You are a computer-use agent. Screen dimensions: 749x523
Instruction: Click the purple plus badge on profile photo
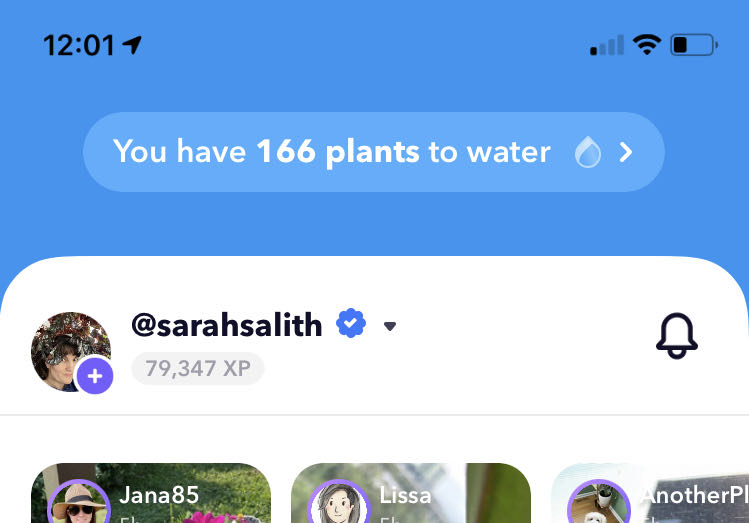tap(95, 376)
